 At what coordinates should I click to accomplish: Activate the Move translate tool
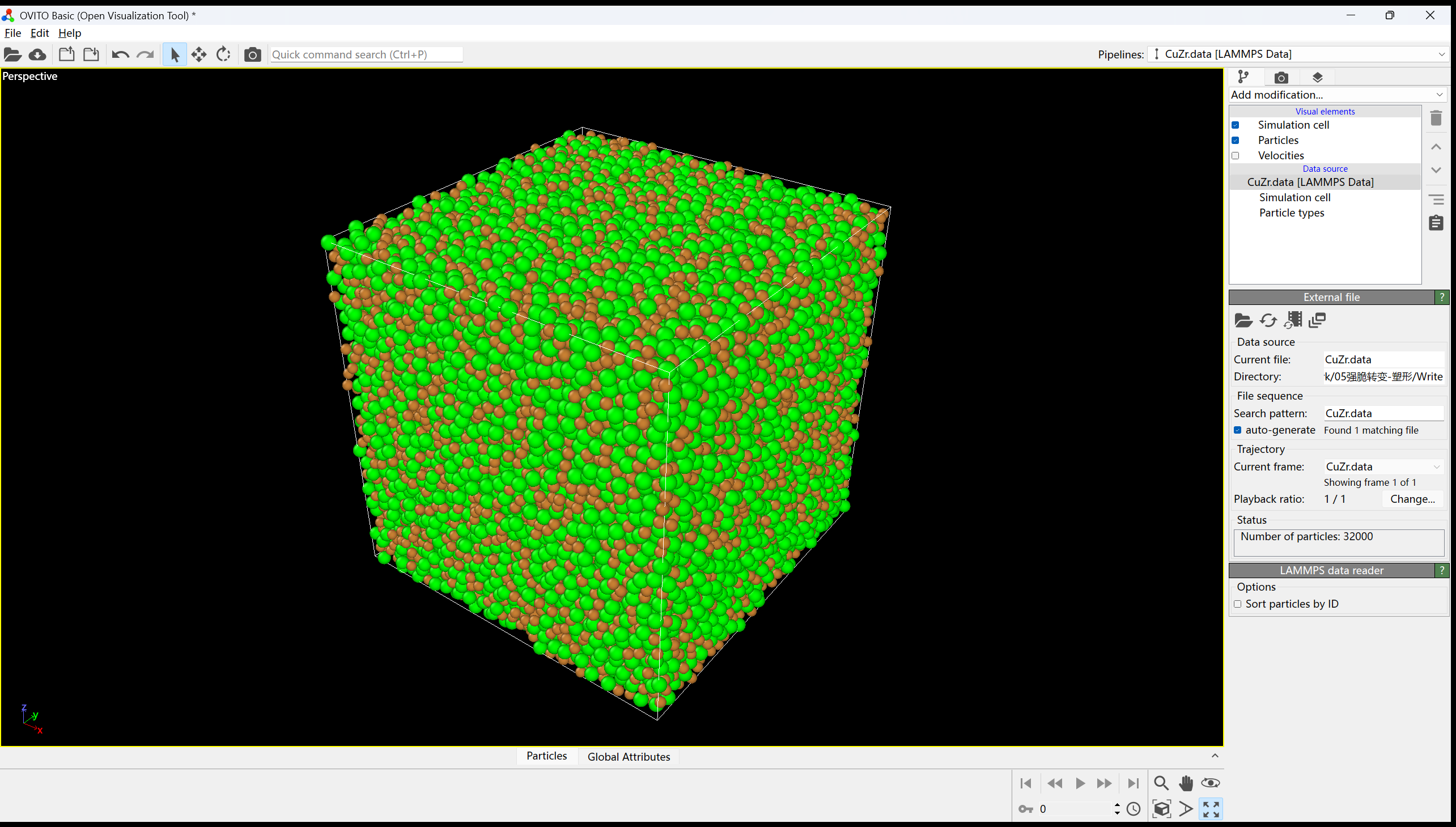[199, 54]
